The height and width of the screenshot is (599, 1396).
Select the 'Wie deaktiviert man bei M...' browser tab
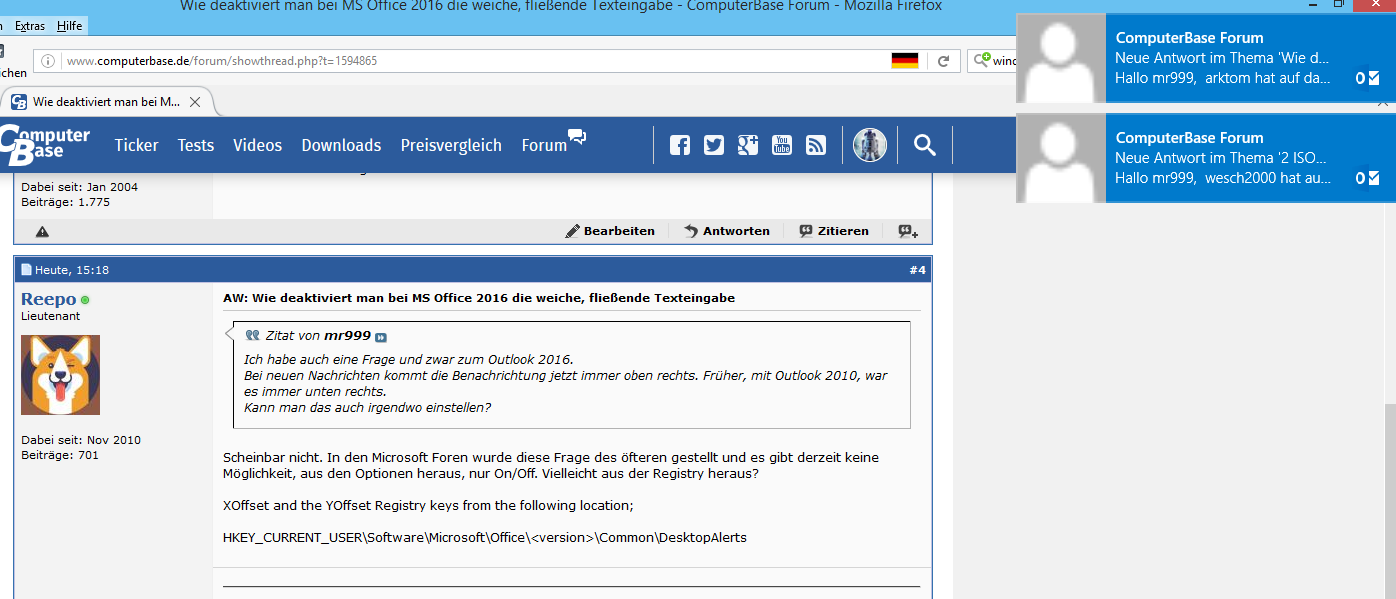106,102
